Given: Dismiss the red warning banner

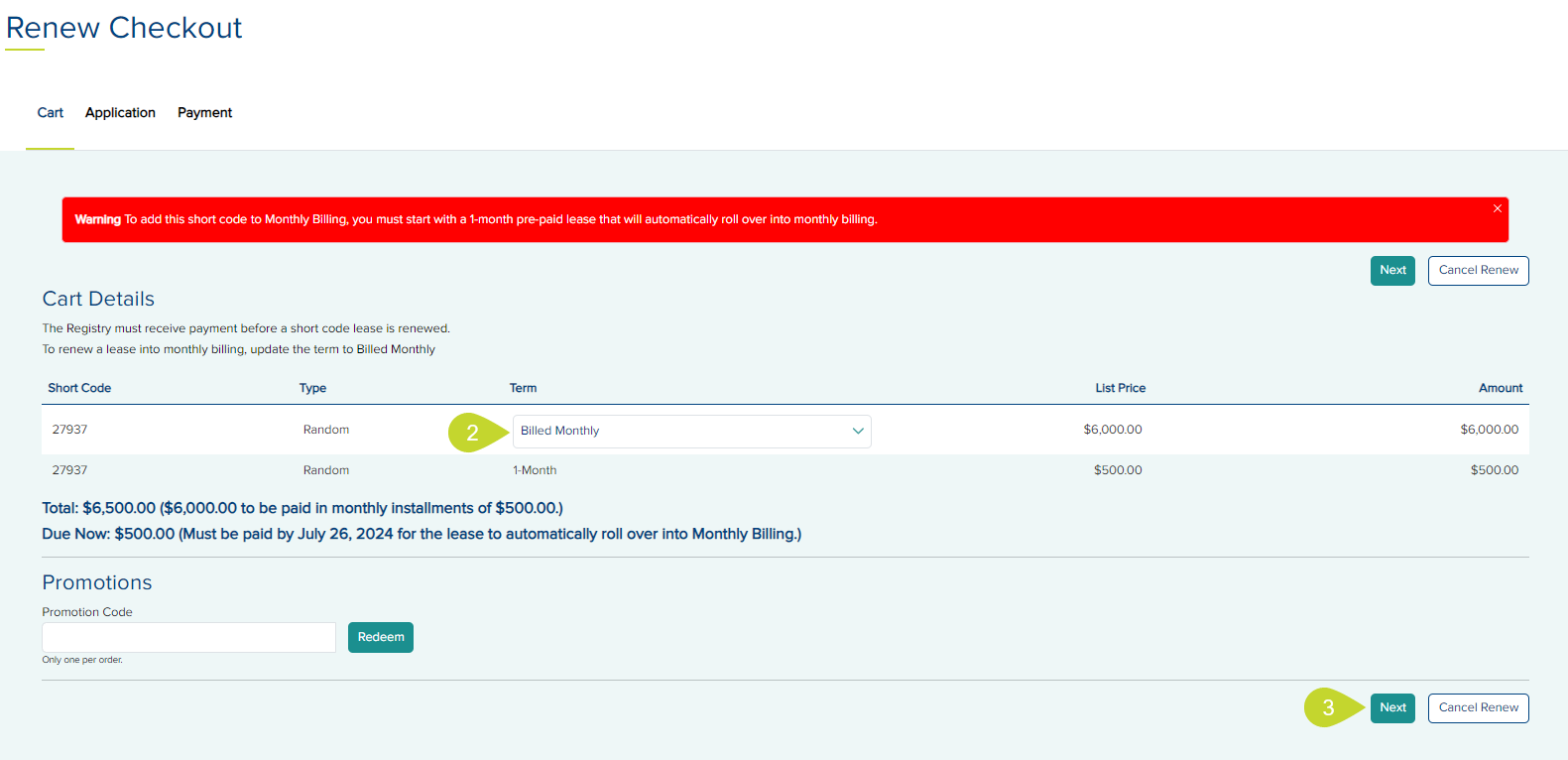Looking at the screenshot, I should [1497, 208].
